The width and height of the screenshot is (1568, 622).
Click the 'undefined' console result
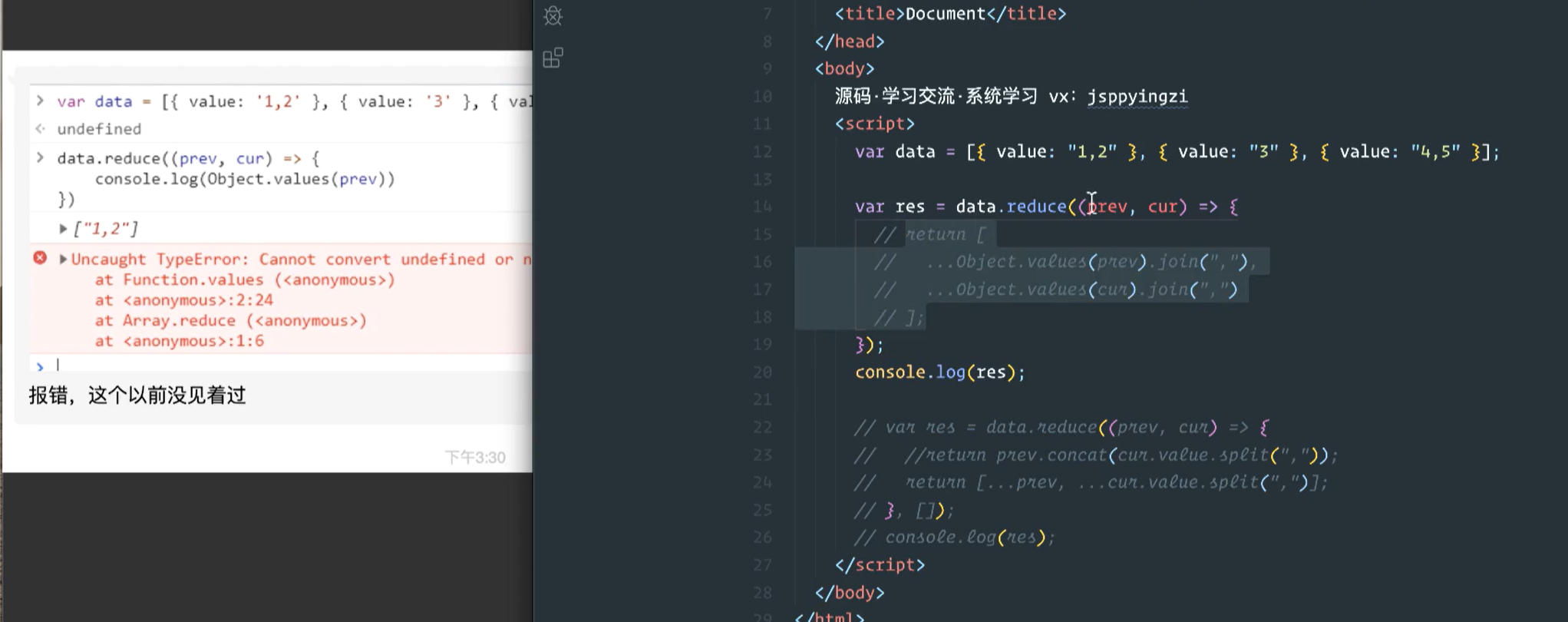[99, 129]
